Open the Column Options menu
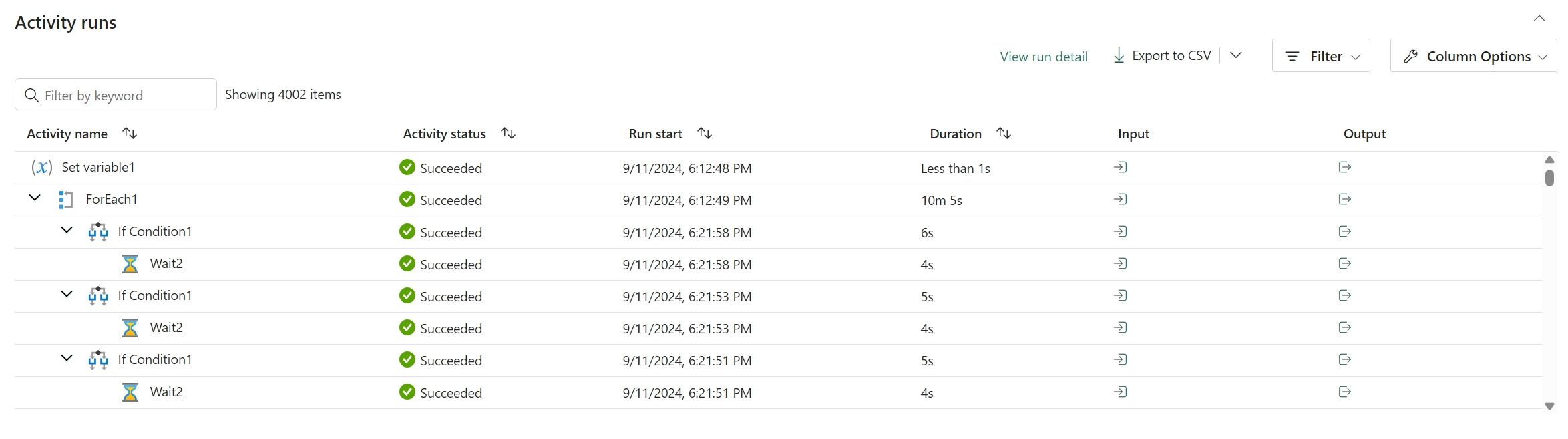This screenshot has width=1568, height=439. coord(1473,56)
